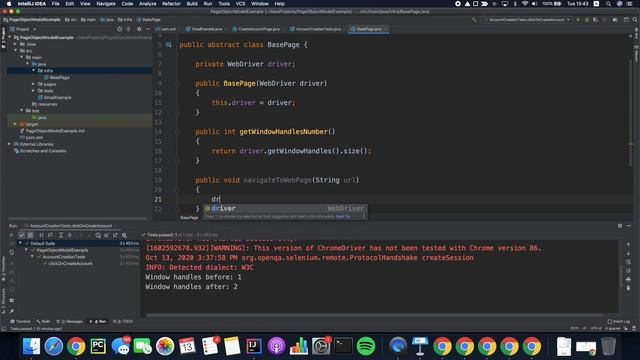The width and height of the screenshot is (640, 360).
Task: Open Project view type dropdown
Action: (23, 29)
